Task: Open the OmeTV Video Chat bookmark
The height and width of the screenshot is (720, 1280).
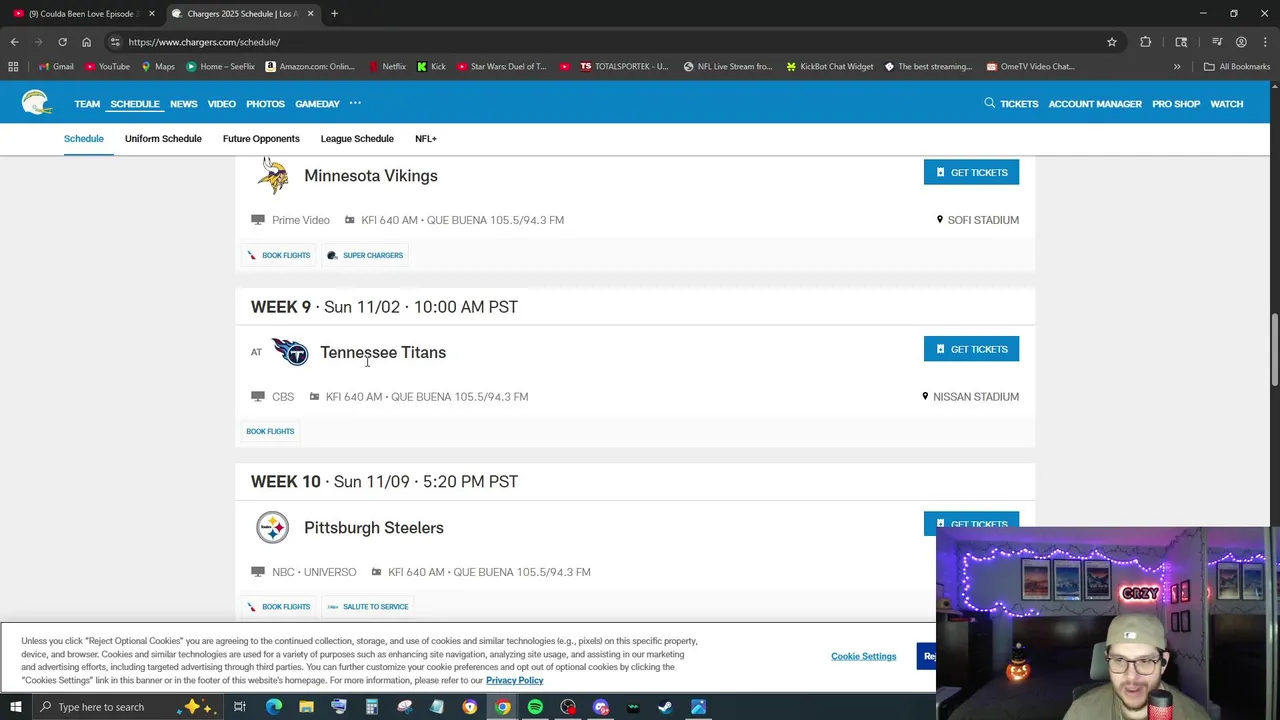Action: point(1030,66)
